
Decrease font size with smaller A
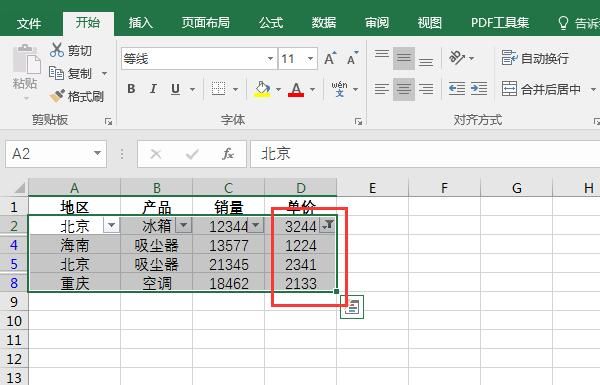point(352,59)
